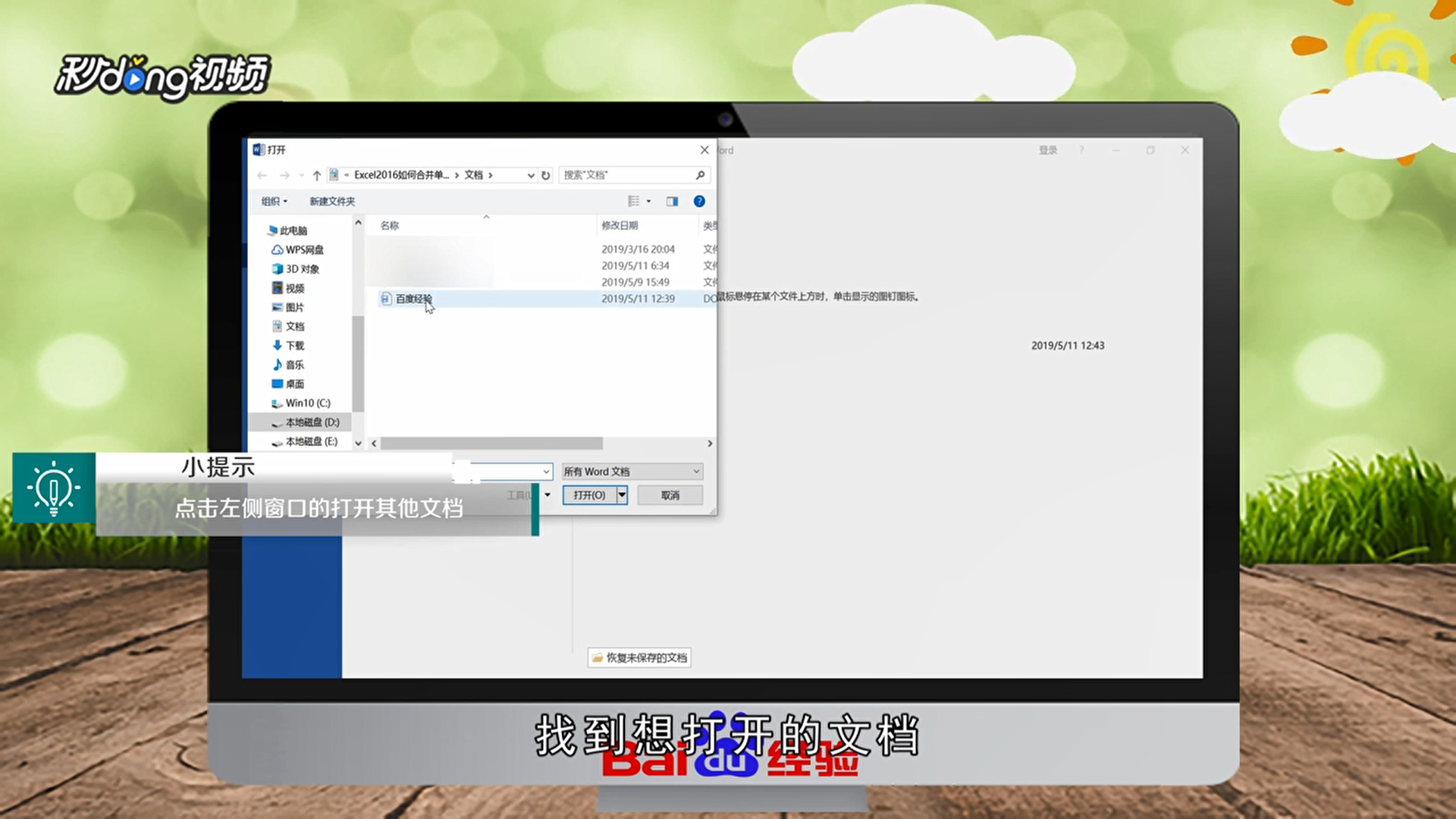Open 音乐 music folder
The image size is (1456, 819).
294,365
